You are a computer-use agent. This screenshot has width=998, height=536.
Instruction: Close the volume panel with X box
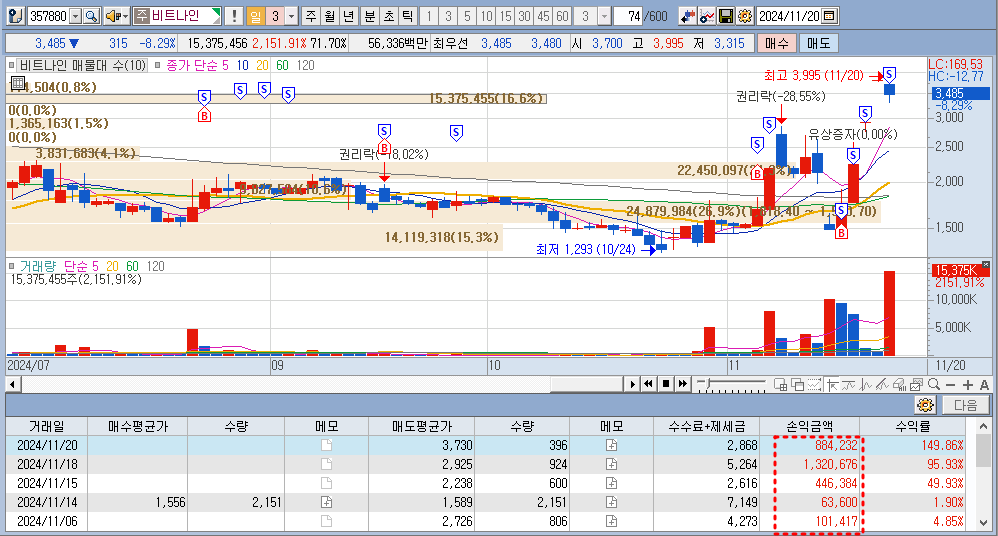click(x=985, y=264)
